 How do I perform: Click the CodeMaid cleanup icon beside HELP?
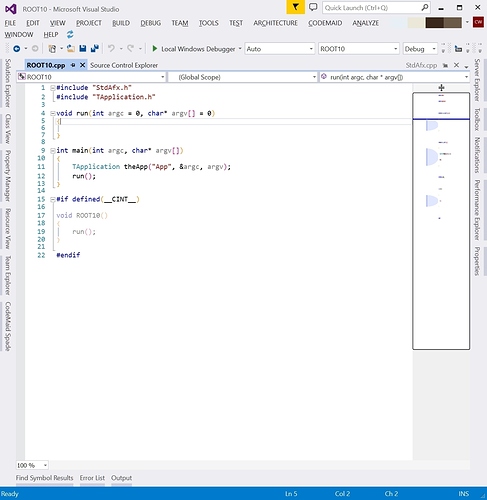tap(70, 34)
